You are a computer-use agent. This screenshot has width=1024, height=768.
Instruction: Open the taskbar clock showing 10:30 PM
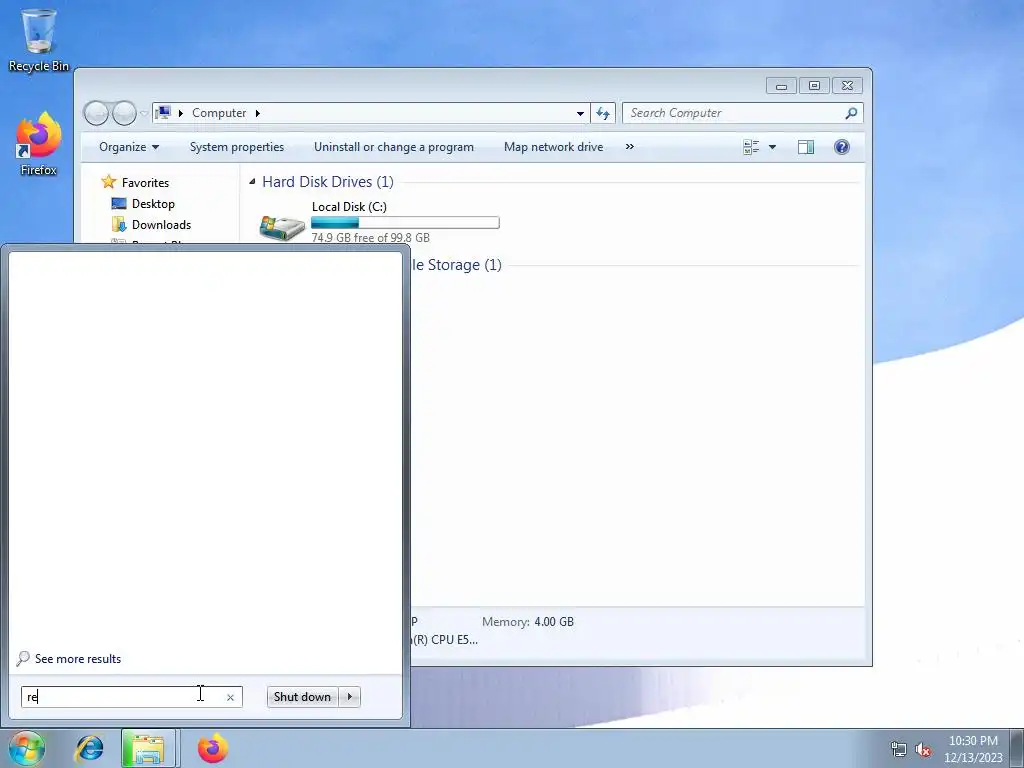[x=973, y=748]
